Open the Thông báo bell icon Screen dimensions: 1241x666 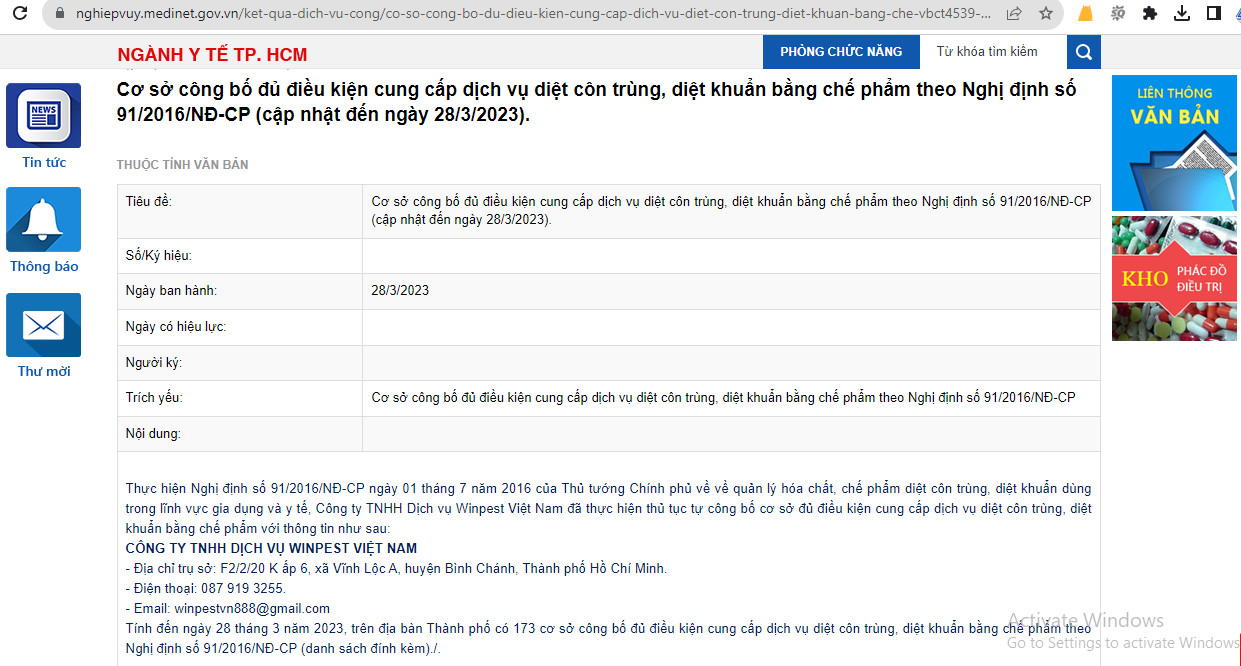click(43, 219)
